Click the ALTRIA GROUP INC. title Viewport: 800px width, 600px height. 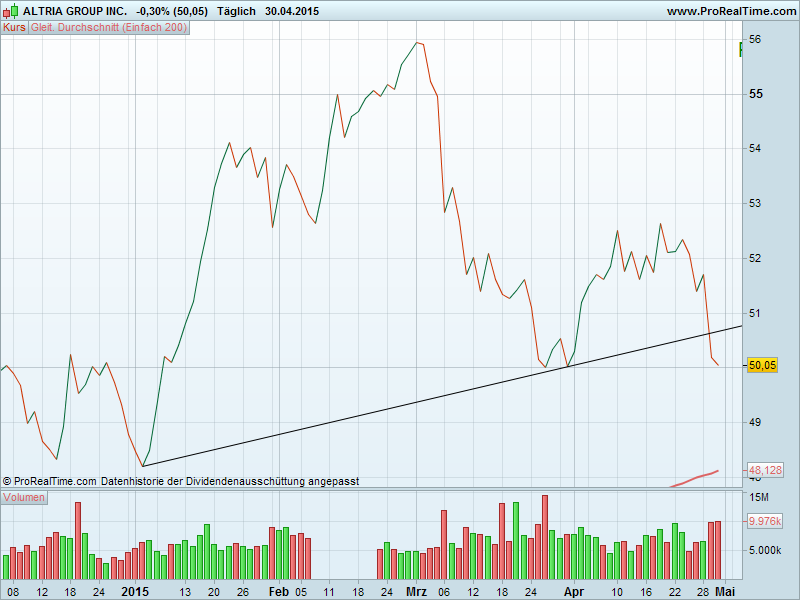(x=75, y=11)
